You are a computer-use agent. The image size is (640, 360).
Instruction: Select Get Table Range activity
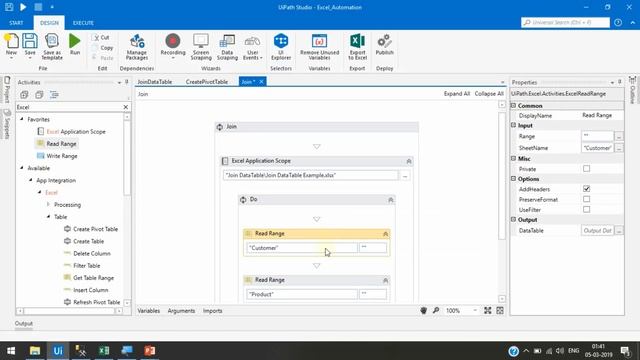(x=89, y=278)
